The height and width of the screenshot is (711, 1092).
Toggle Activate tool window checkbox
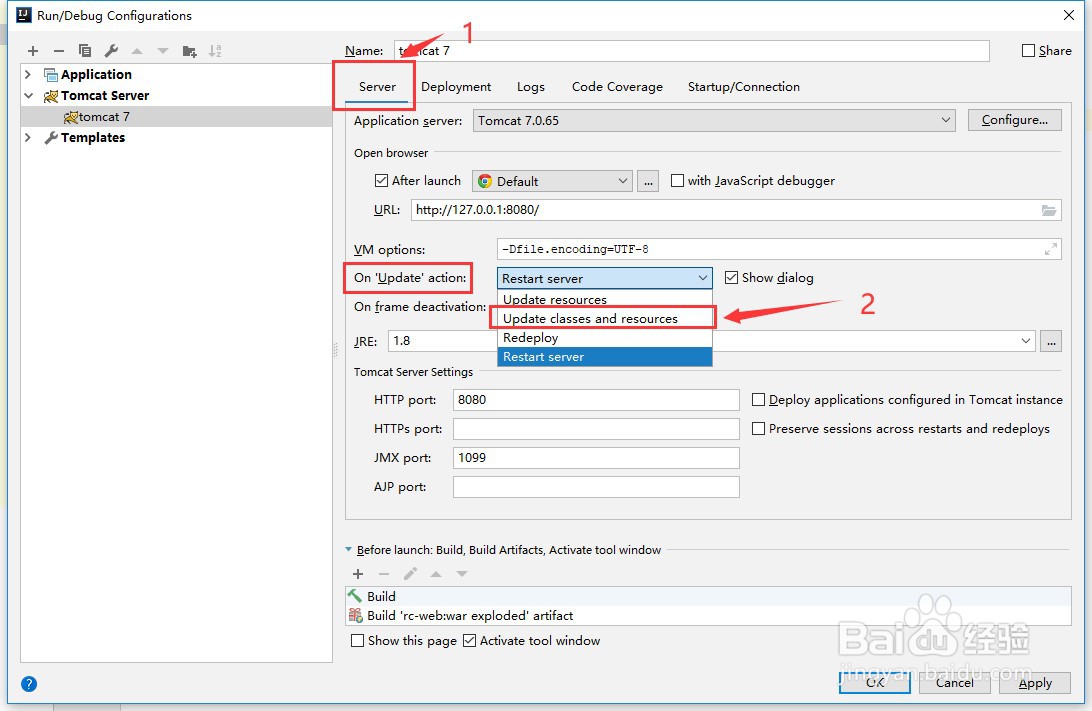(x=469, y=641)
